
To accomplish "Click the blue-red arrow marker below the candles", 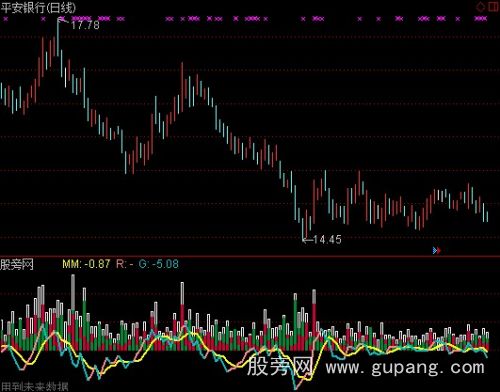I will [437, 250].
